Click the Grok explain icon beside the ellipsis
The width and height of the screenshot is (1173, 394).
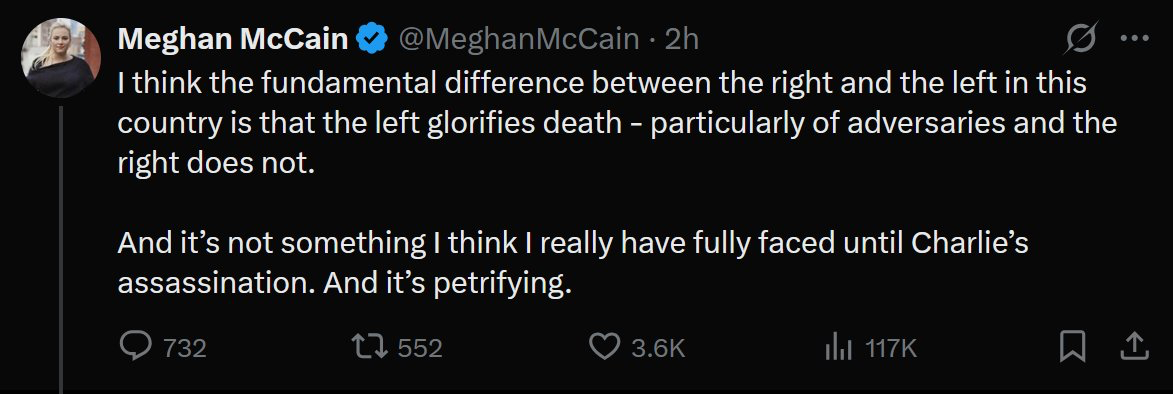pyautogui.click(x=1080, y=38)
